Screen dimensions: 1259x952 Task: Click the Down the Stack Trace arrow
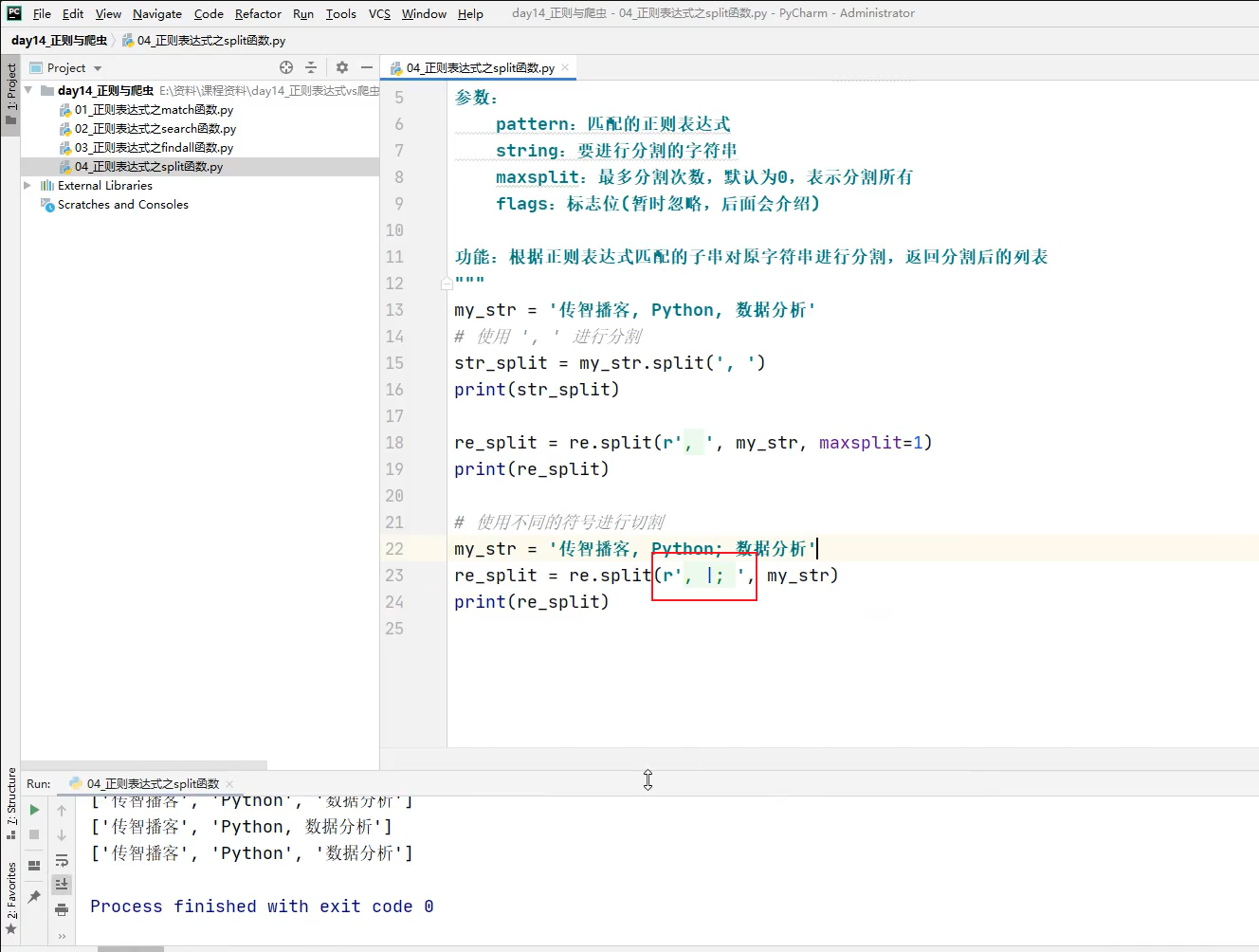point(62,834)
